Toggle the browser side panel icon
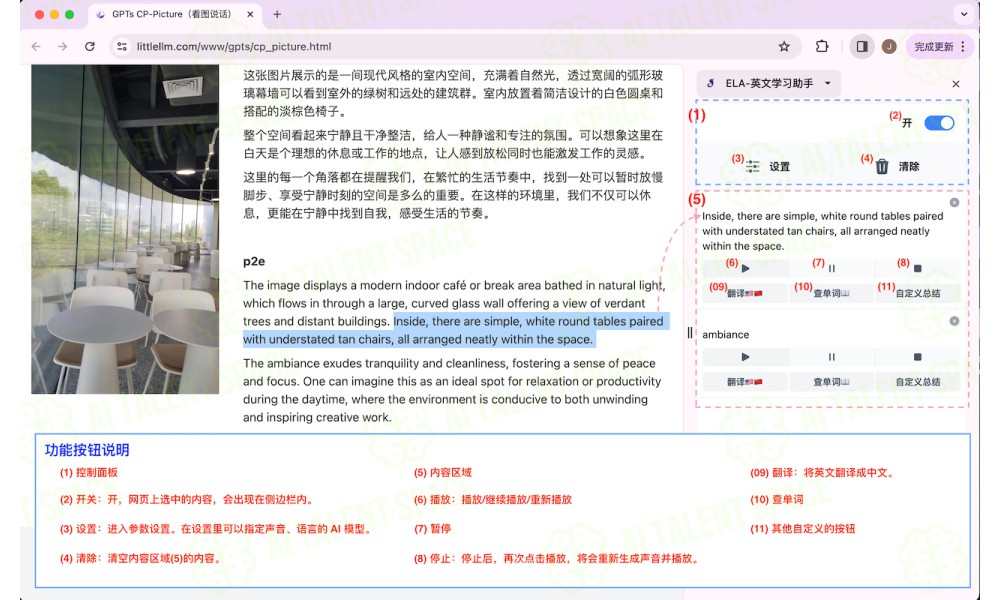Screen dimensions: 1000x600 862,47
